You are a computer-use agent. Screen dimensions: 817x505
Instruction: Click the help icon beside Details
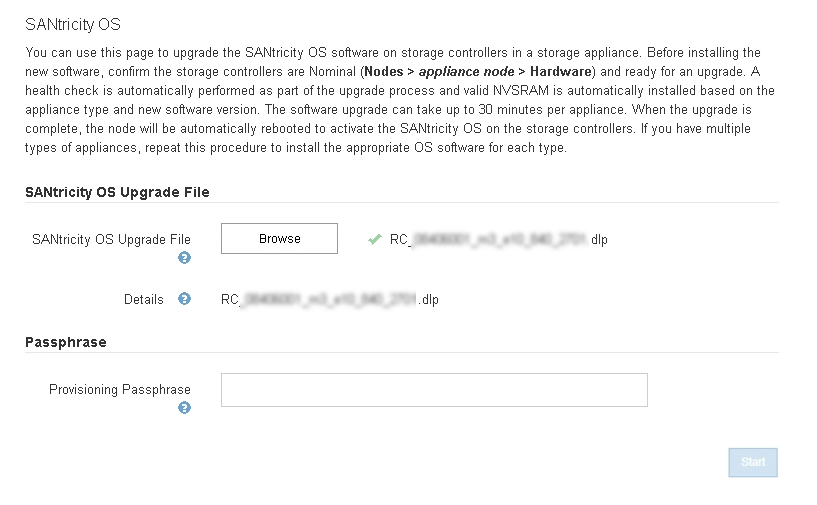click(x=184, y=299)
